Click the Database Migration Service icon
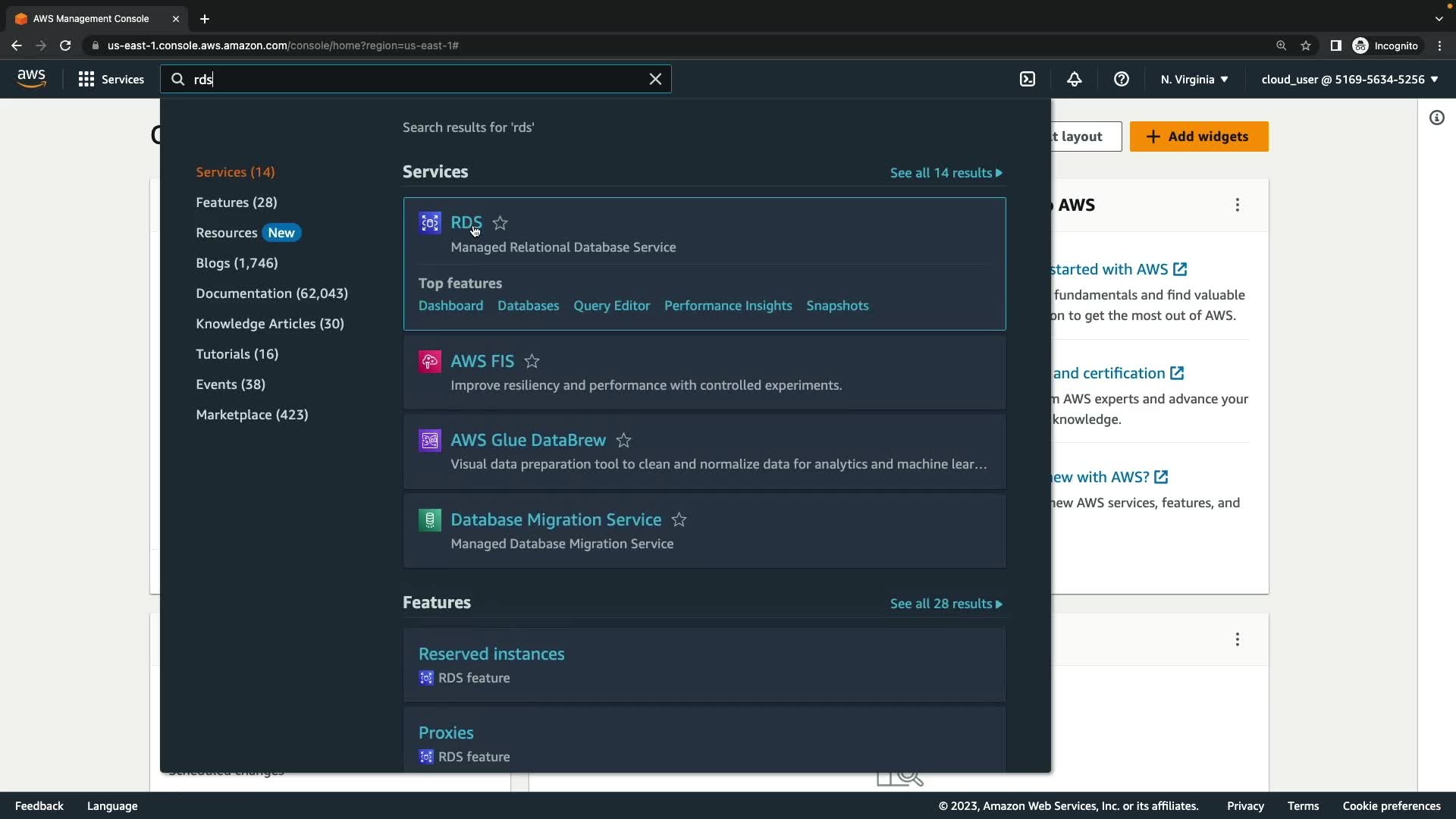The height and width of the screenshot is (819, 1456). pyautogui.click(x=430, y=520)
